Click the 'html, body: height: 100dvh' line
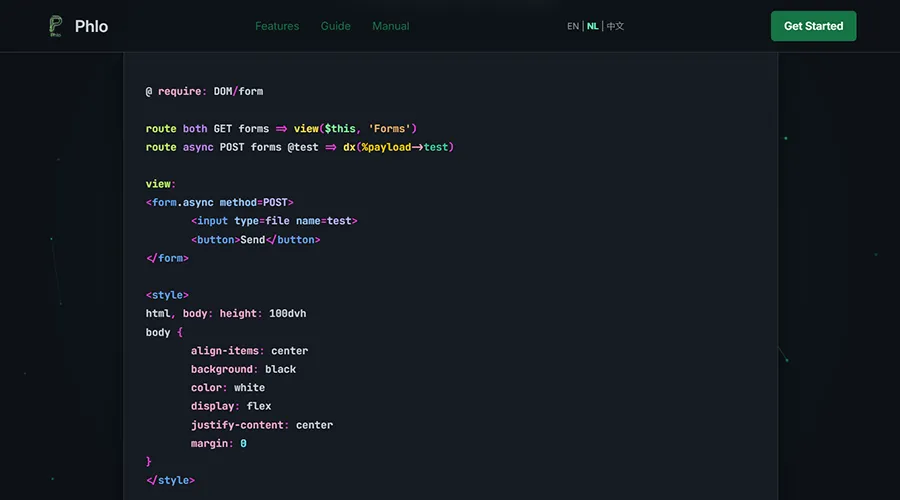The image size is (900, 500). click(x=226, y=313)
